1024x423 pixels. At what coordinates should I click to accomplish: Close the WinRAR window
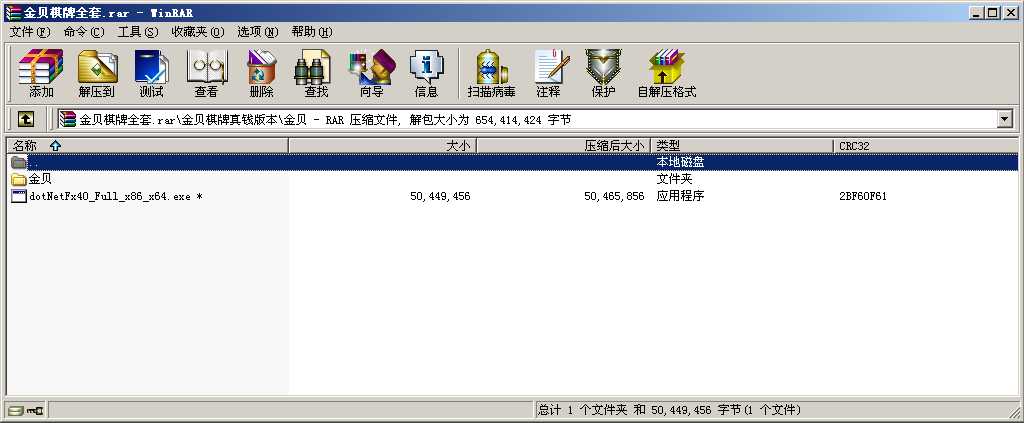tap(1010, 12)
